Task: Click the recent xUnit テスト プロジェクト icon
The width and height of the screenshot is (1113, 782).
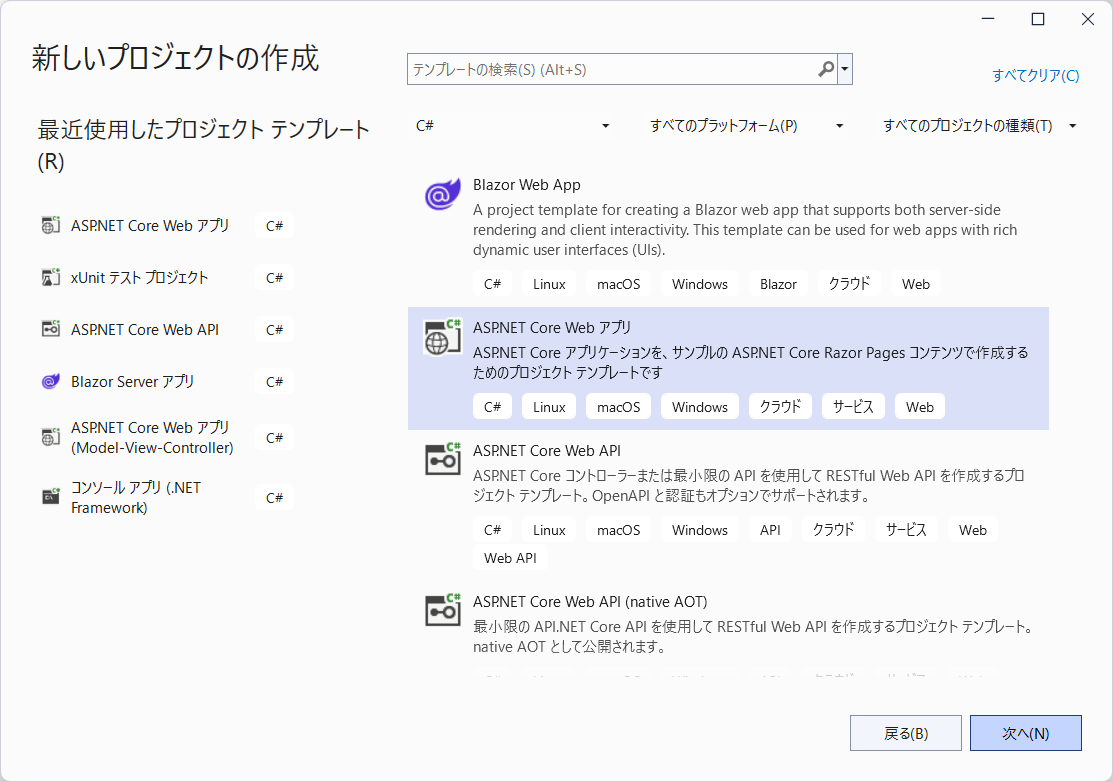Action: [50, 277]
